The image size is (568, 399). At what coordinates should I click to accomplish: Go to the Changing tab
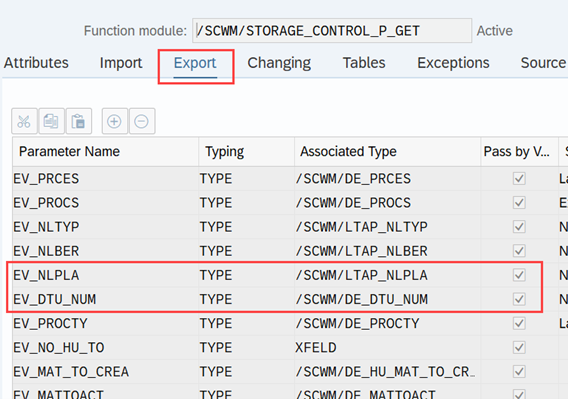[x=279, y=63]
